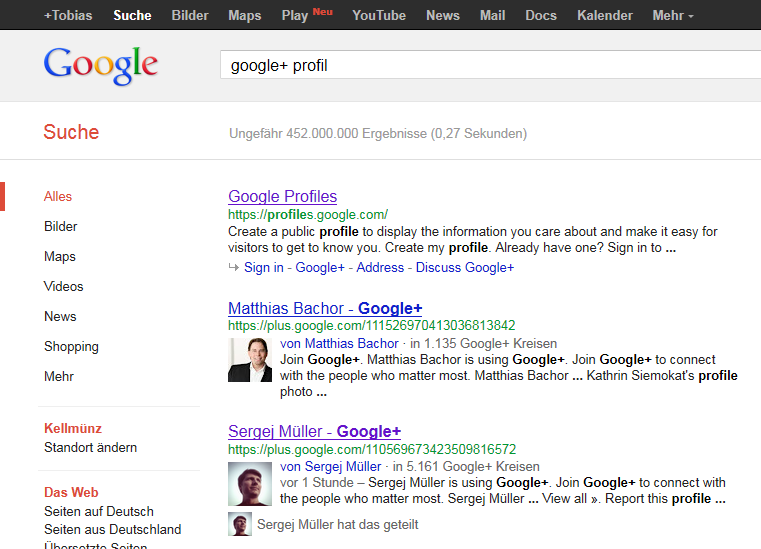Filter results by Bilder in sidebar
This screenshot has height=549, width=761.
(61, 227)
